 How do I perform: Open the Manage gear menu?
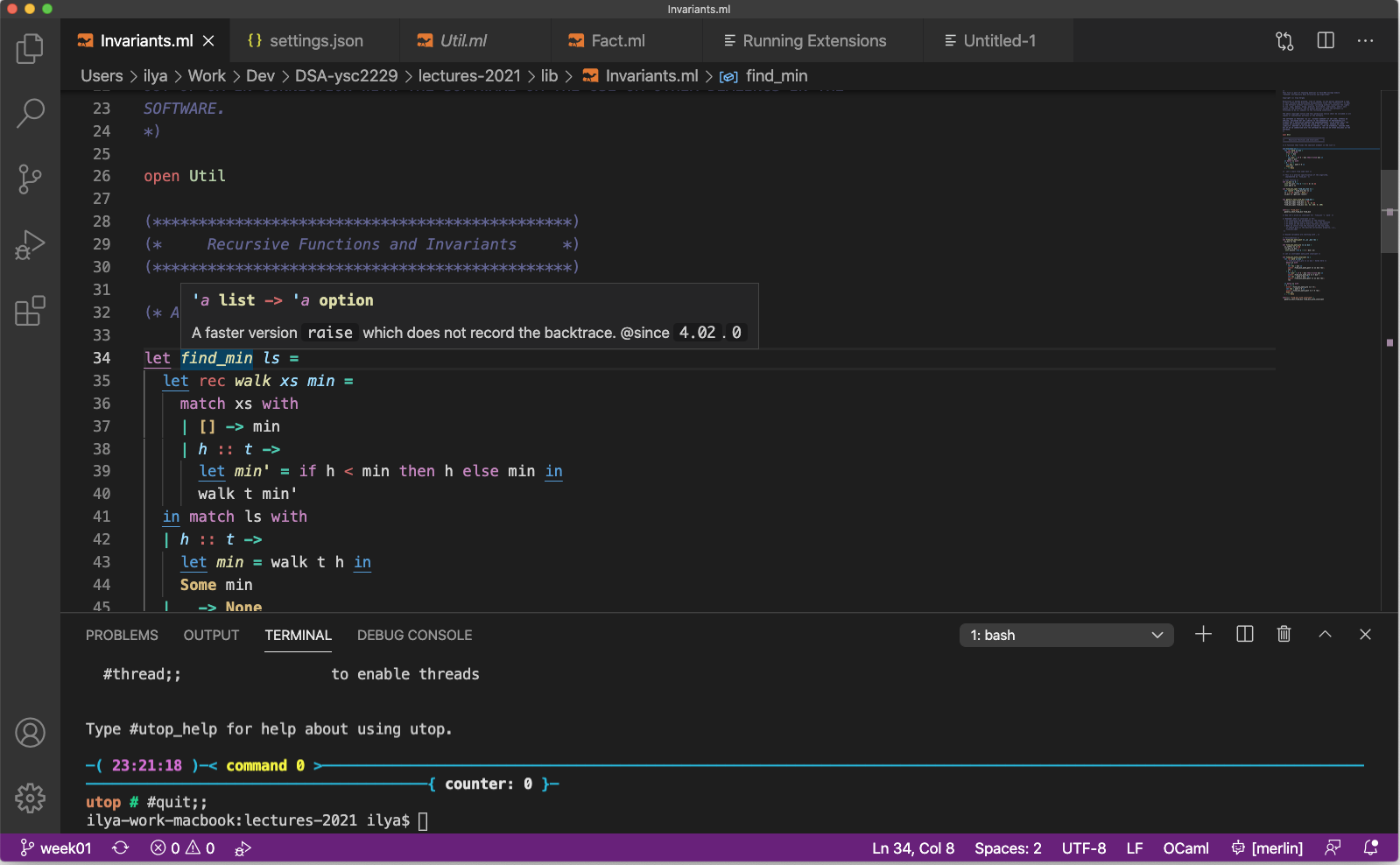30,798
